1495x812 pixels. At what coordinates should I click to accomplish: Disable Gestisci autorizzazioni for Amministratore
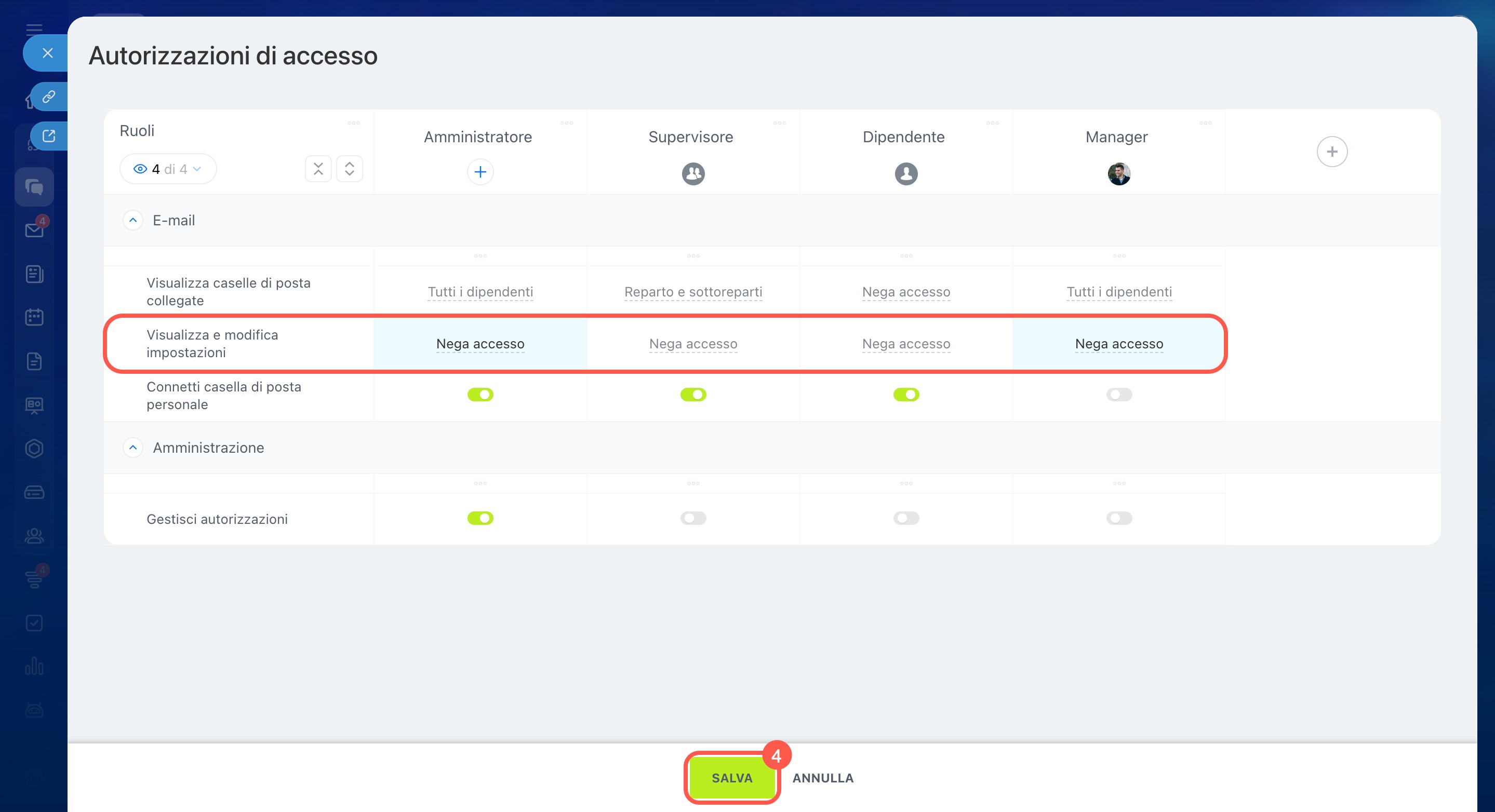pos(480,518)
